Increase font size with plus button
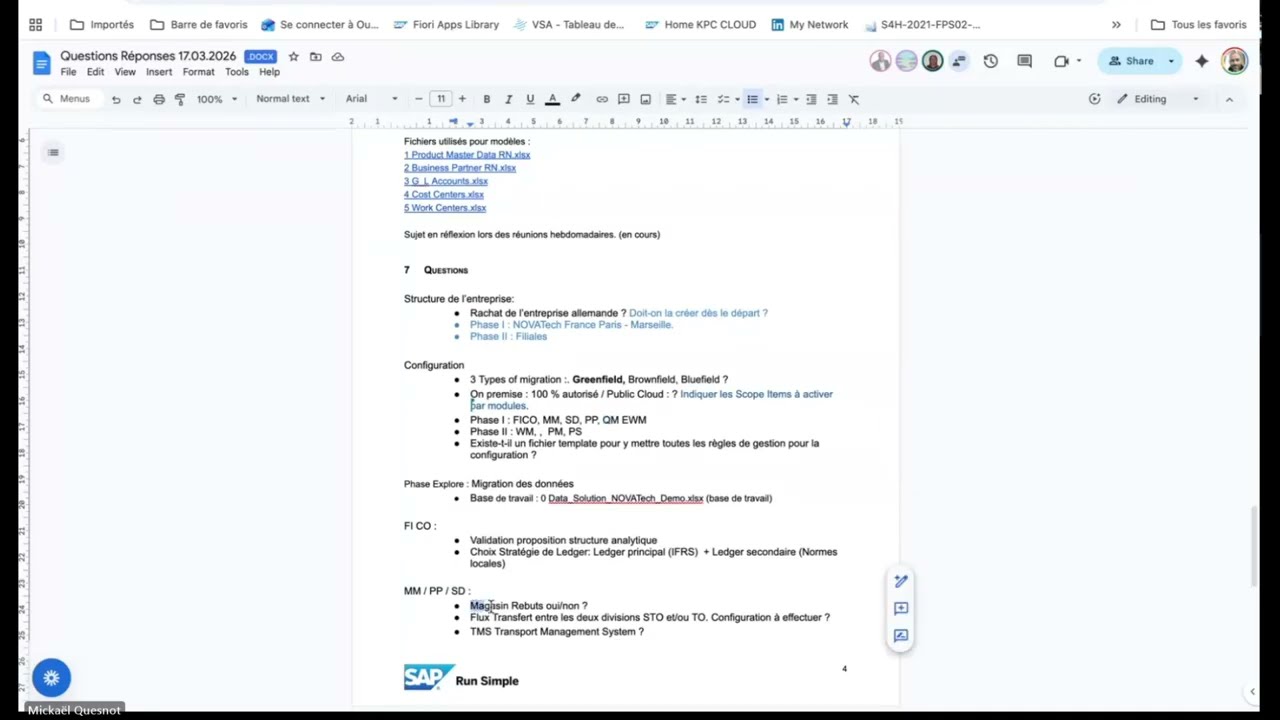1280x720 pixels. point(462,99)
